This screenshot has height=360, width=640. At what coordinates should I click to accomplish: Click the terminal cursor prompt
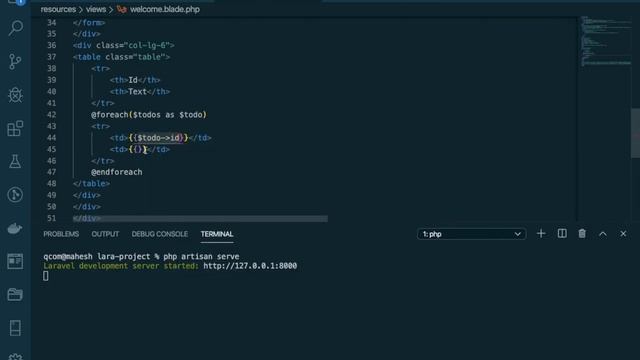pyautogui.click(x=46, y=276)
